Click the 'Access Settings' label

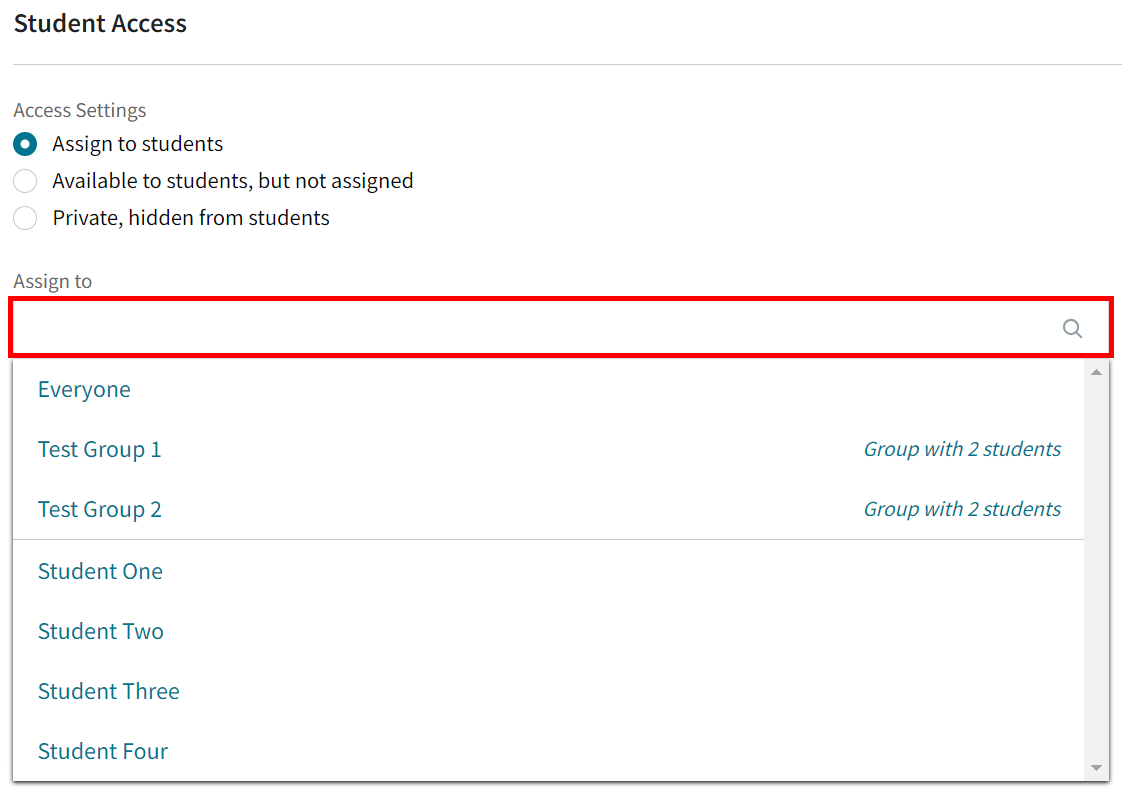(79, 110)
